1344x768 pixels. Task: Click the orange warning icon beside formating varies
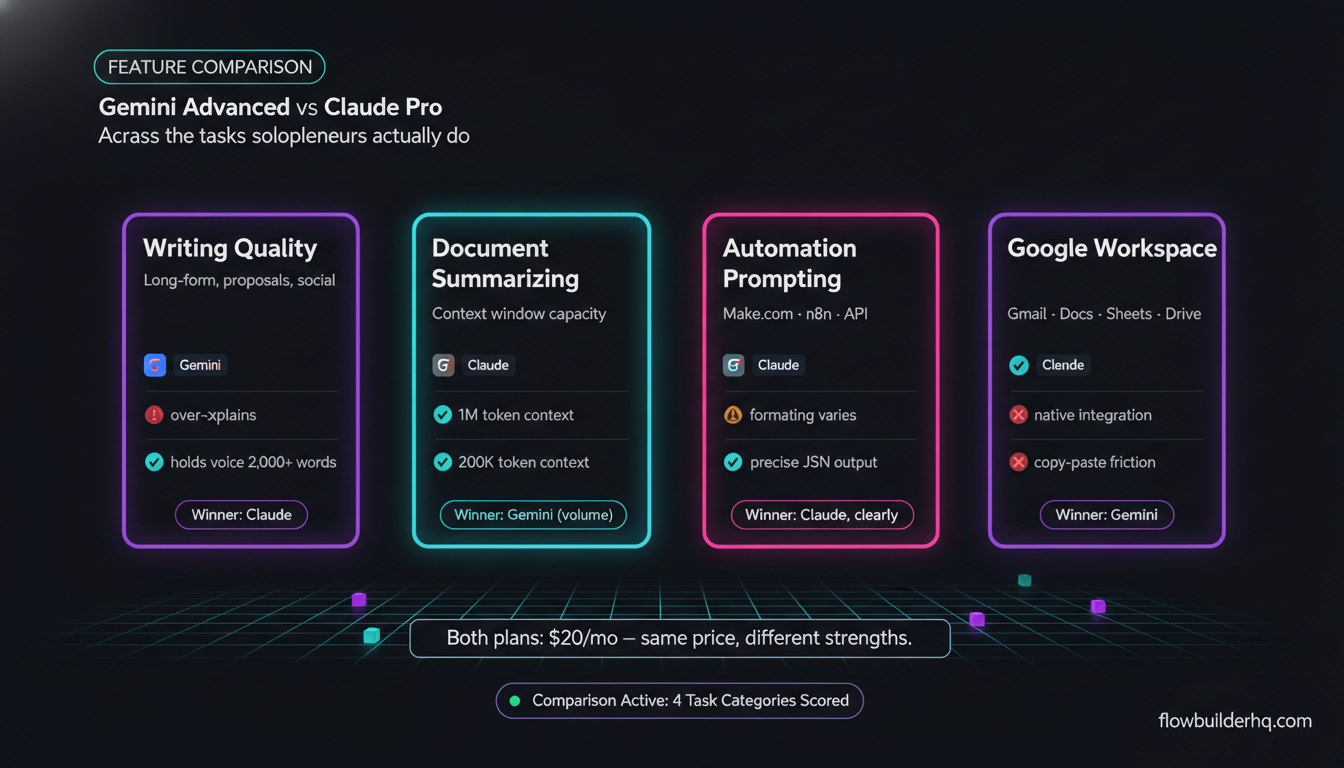733,414
